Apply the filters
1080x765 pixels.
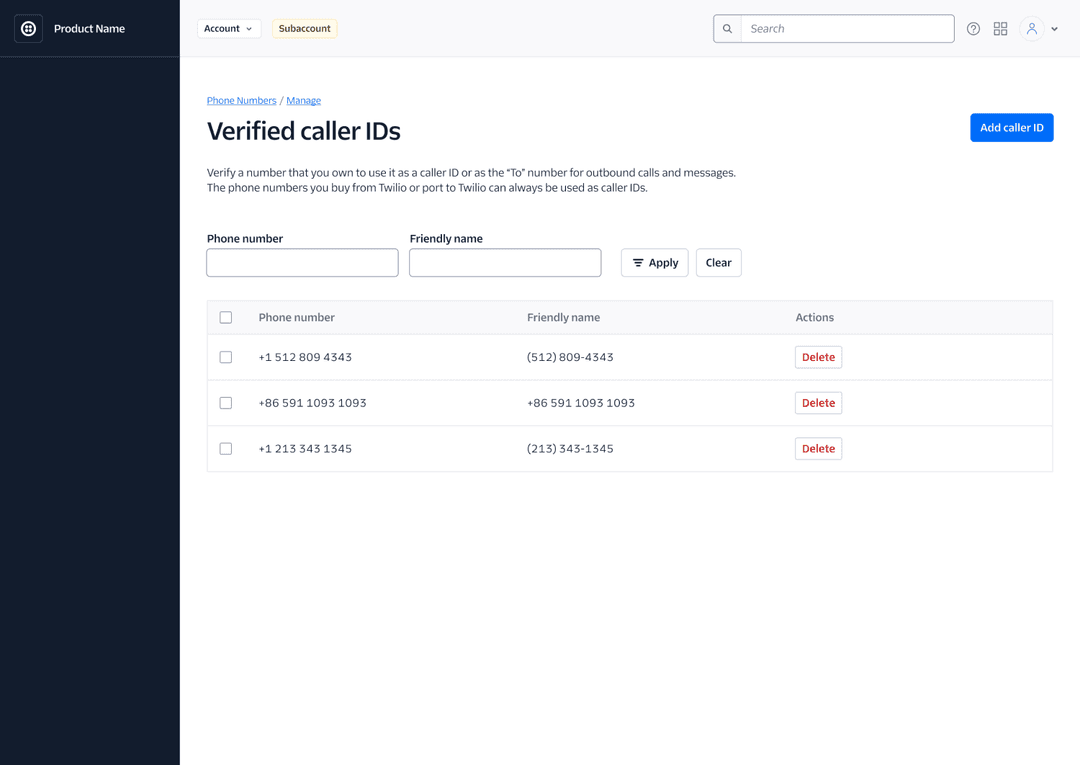click(x=654, y=263)
